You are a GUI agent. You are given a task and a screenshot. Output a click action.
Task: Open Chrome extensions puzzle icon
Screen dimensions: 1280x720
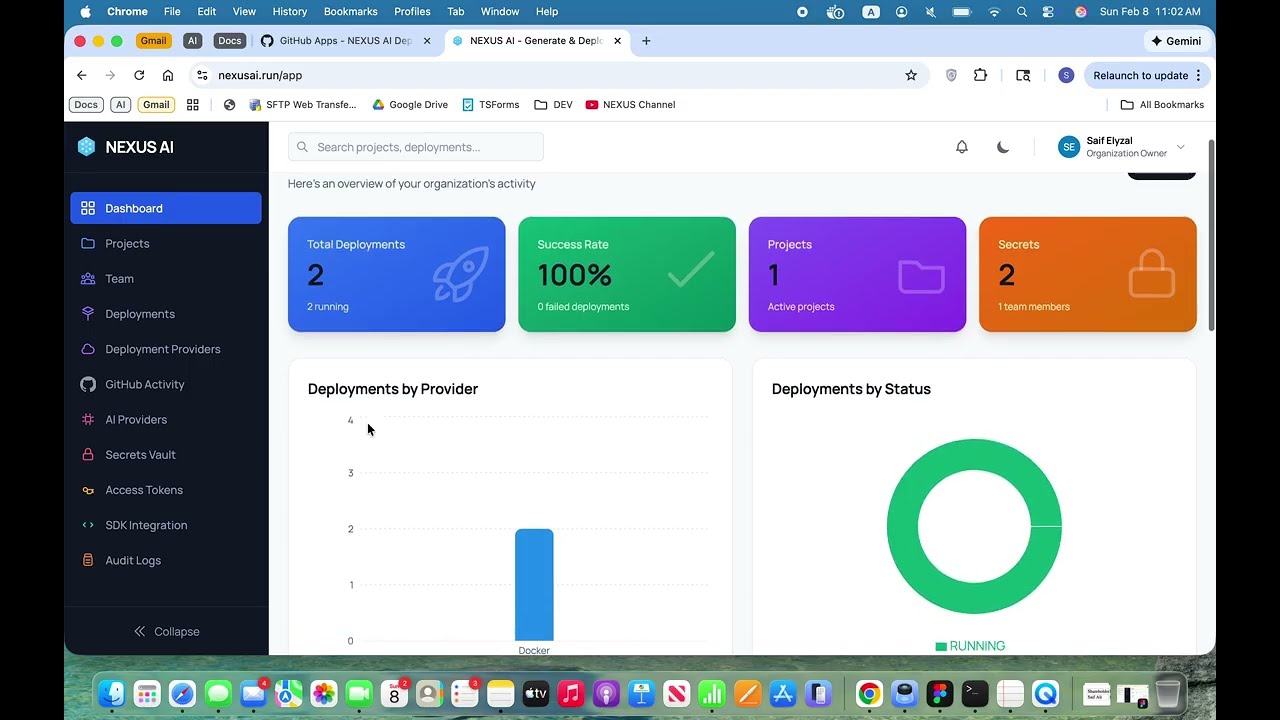[x=980, y=75]
